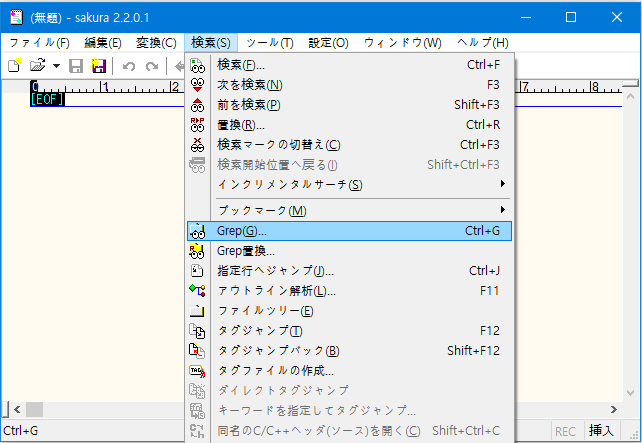Click the icon beside タグジャンプバック
This screenshot has height=443, width=642.
coord(197,350)
